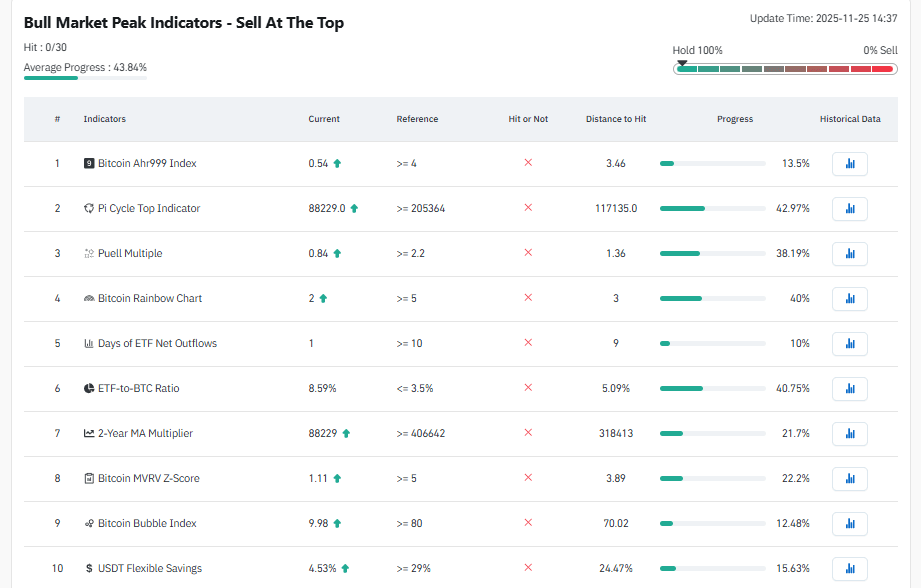
Task: Open USDT Flexible Savings historical data
Action: 849,568
